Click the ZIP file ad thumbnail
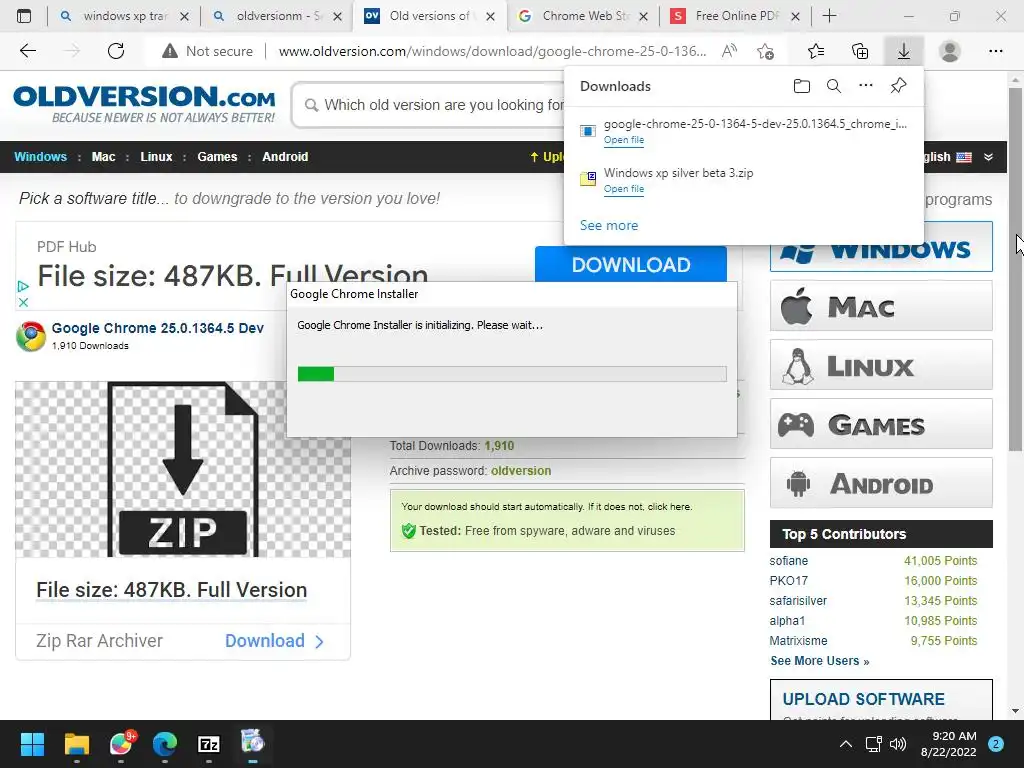1024x768 pixels. [183, 469]
